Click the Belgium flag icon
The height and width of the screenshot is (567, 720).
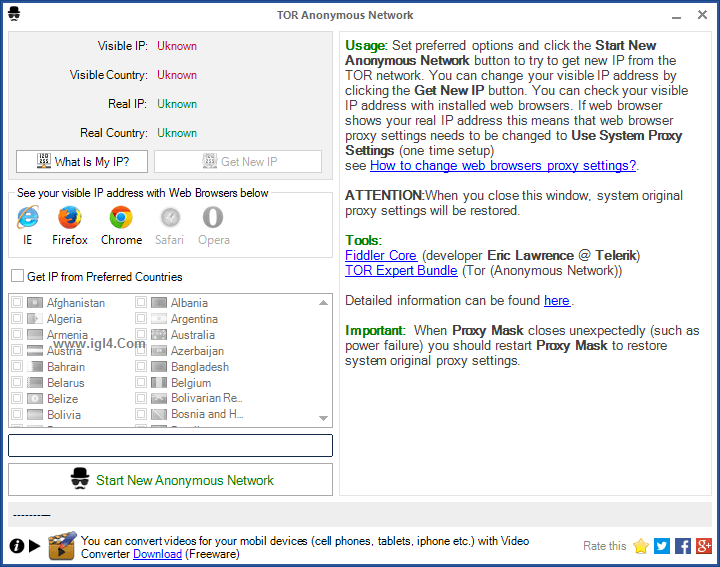159,382
